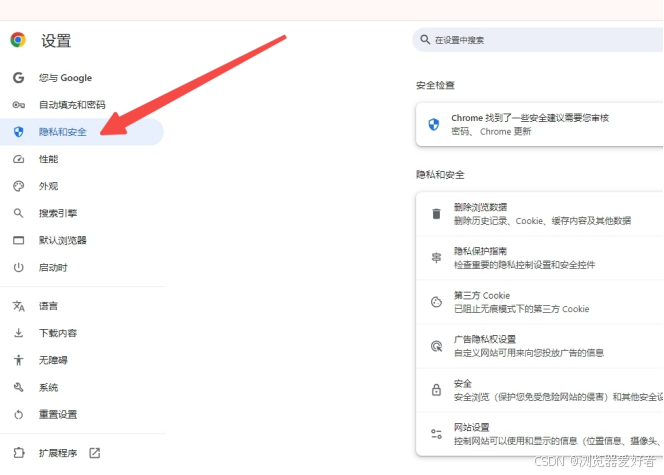Open 安全 settings row
Viewport: 664px width, 475px height.
pyautogui.click(x=540, y=390)
